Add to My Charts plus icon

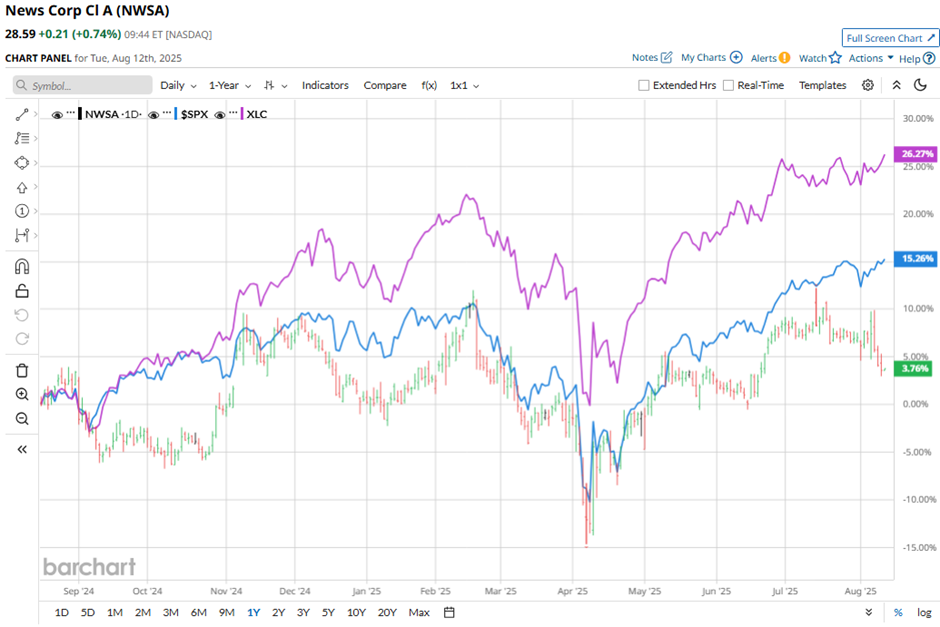[736, 58]
